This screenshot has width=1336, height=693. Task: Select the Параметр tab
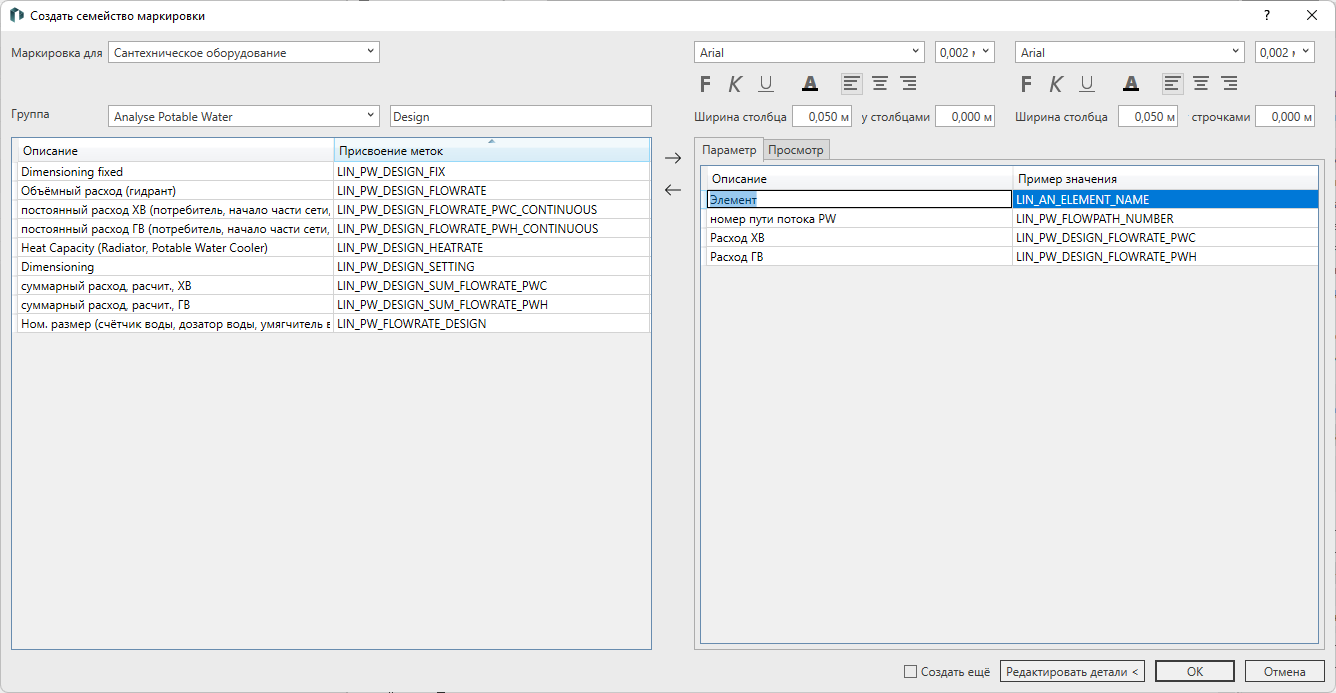click(729, 150)
